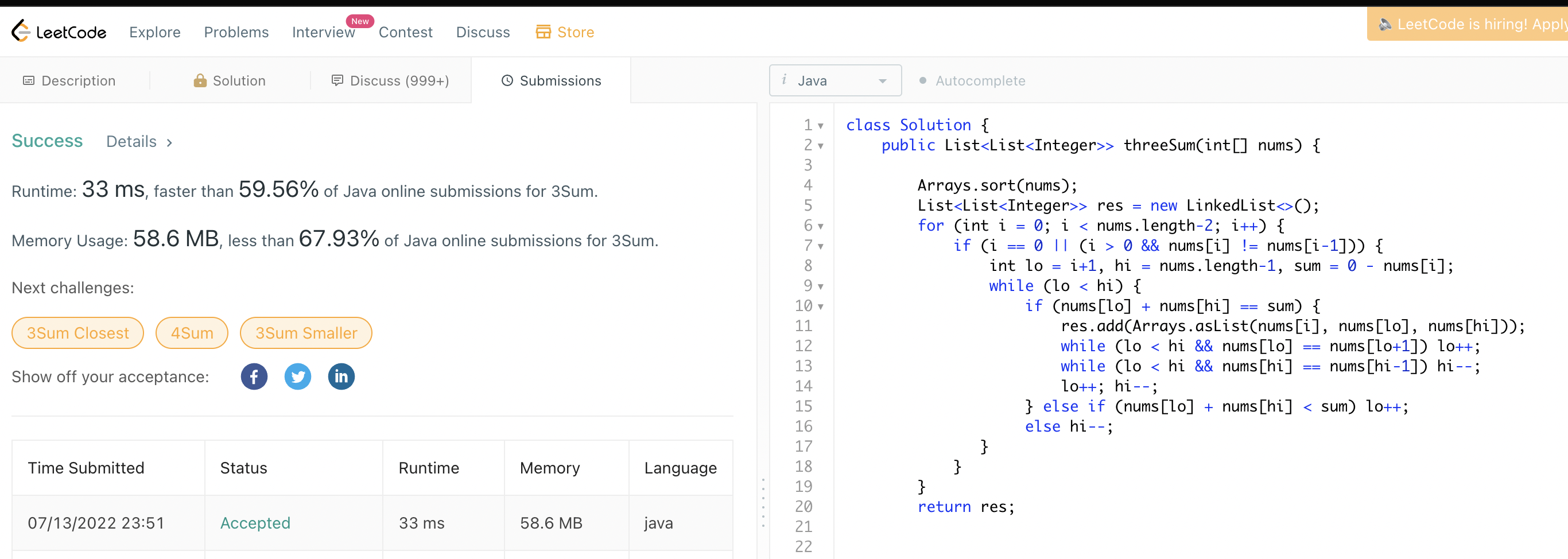Open the Contest page
This screenshot has height=559, width=1568.
(405, 32)
